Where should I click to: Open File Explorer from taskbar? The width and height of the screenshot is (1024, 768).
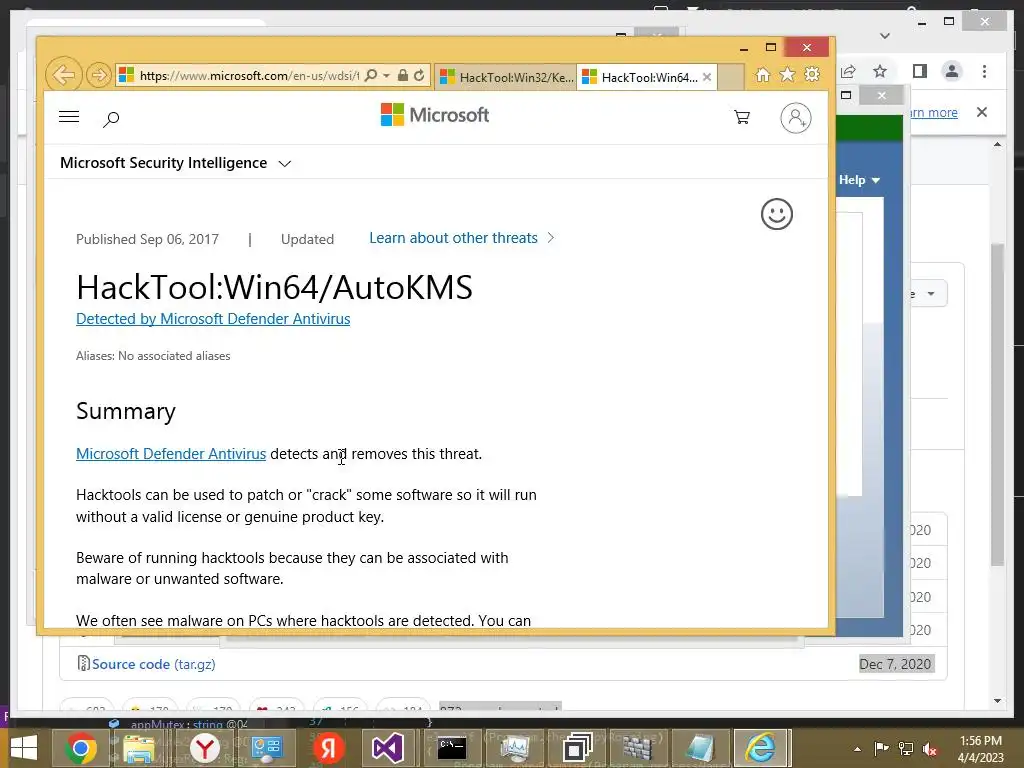[x=138, y=748]
